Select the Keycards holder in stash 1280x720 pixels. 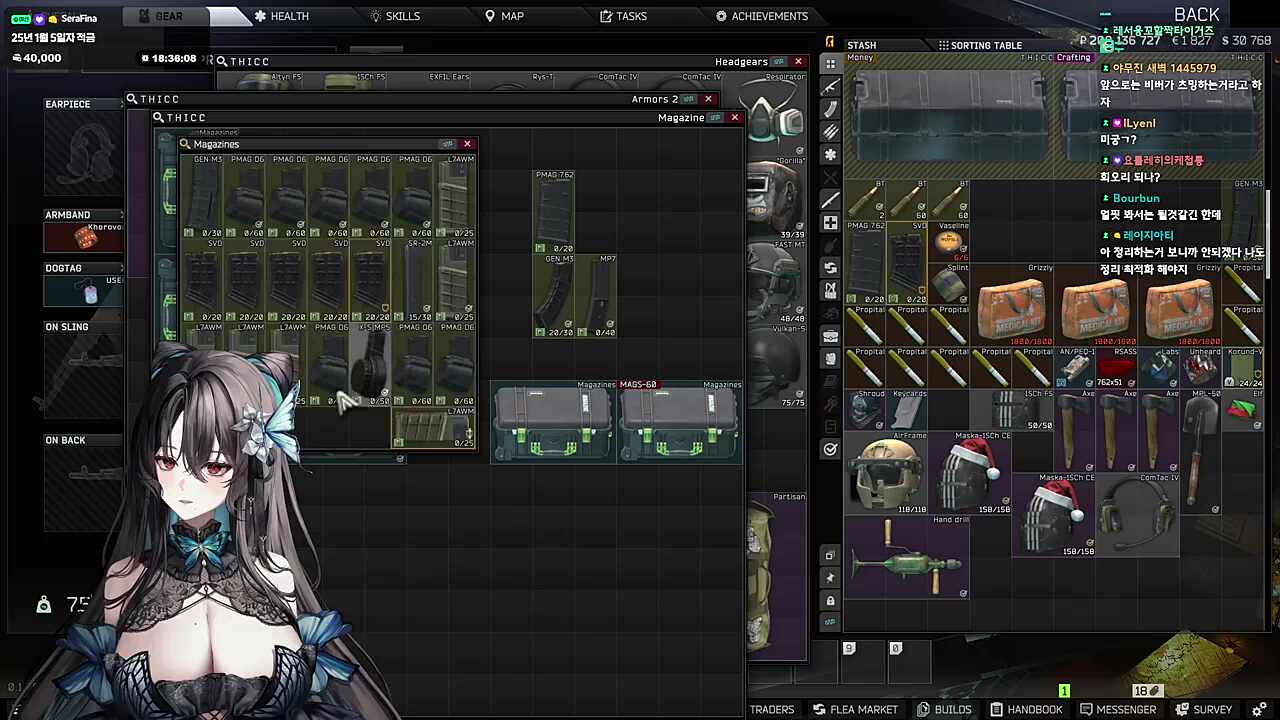tap(907, 410)
